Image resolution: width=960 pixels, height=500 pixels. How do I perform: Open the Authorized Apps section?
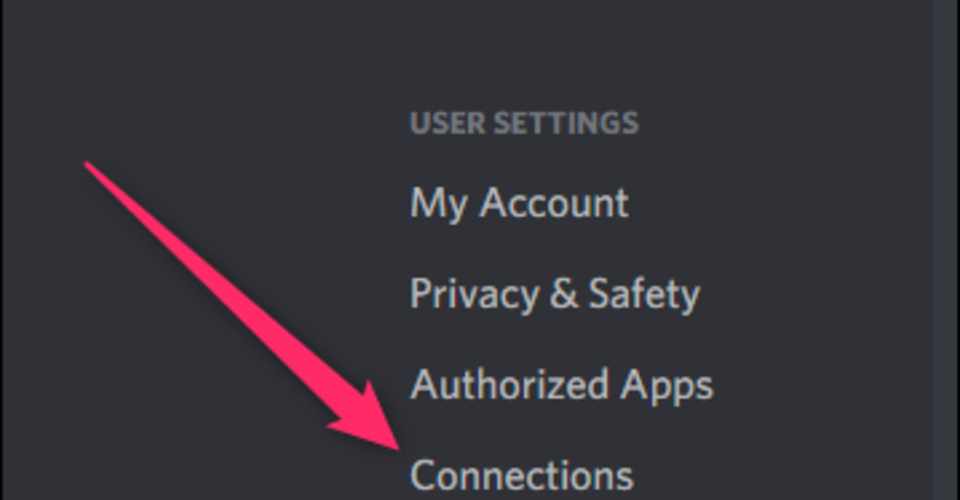(562, 386)
